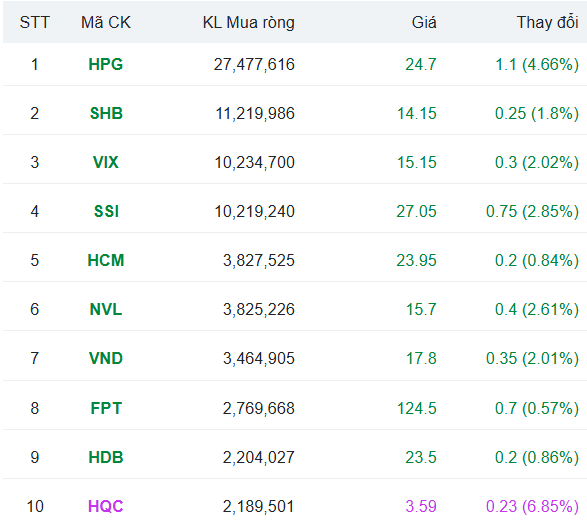Viewport: 587px width, 522px height.
Task: Select net buy volume 2,189,501
Action: click(x=259, y=507)
